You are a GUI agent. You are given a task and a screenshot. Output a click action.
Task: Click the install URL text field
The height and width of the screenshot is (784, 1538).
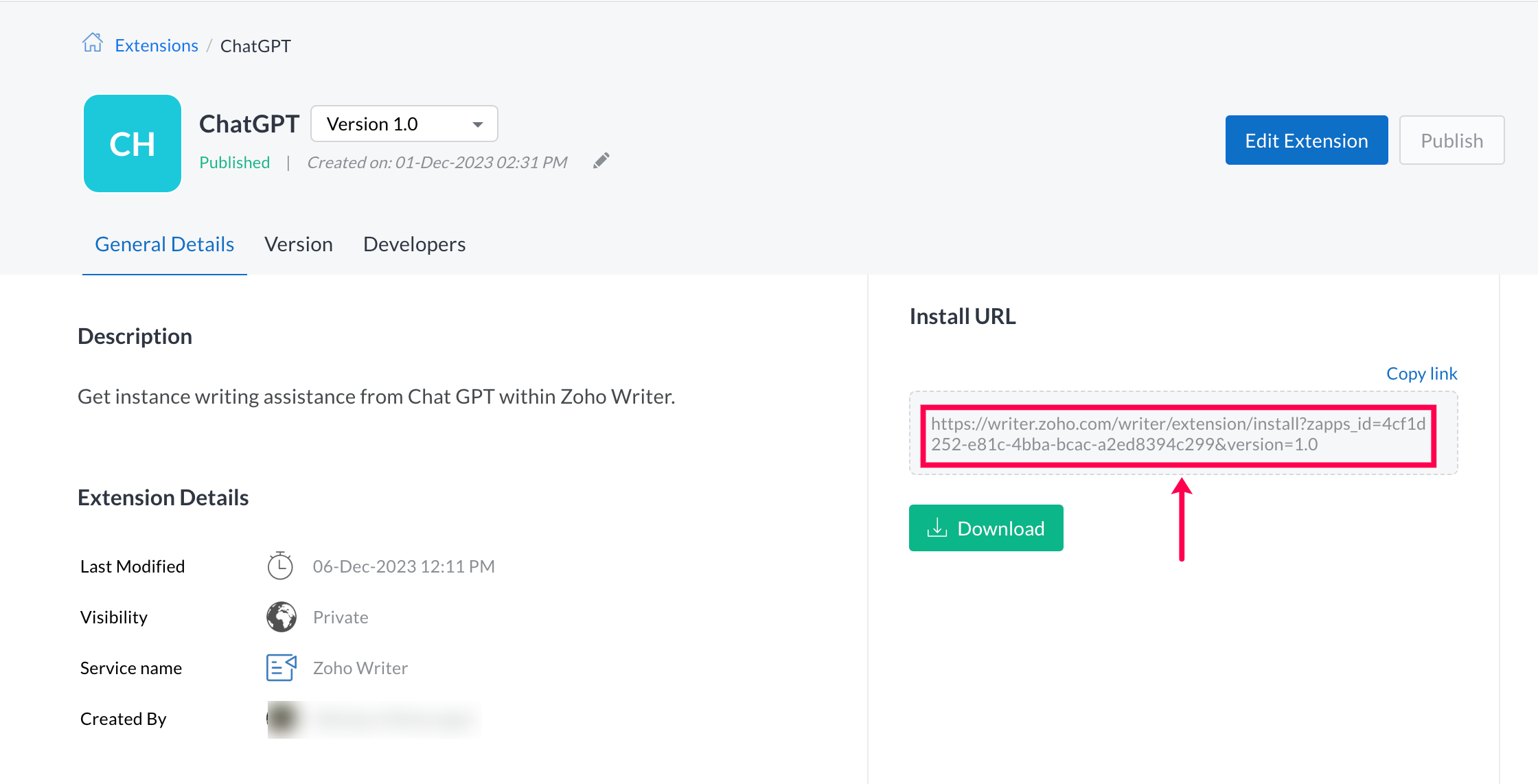pyautogui.click(x=1178, y=434)
